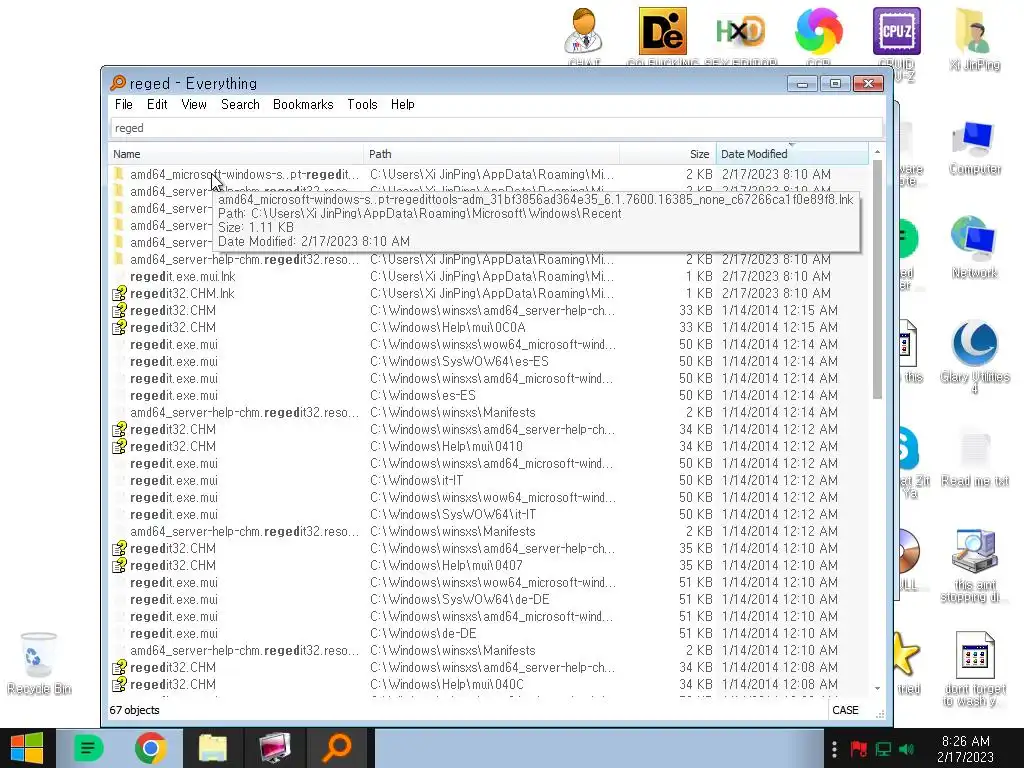Click scroll up arrow in results list
Viewport: 1024px width, 768px height.
(877, 152)
